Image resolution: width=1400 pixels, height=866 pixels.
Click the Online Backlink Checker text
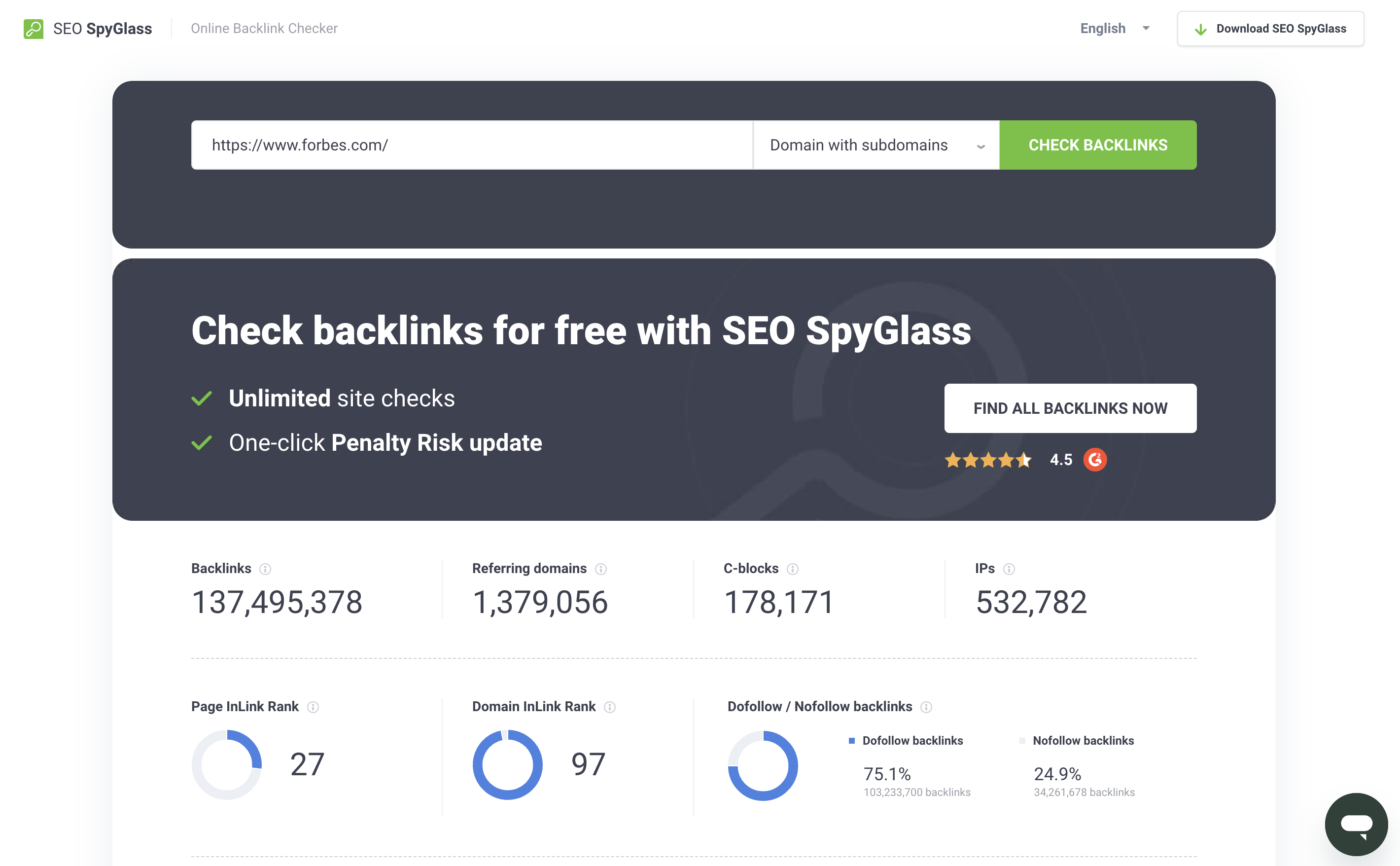click(264, 29)
